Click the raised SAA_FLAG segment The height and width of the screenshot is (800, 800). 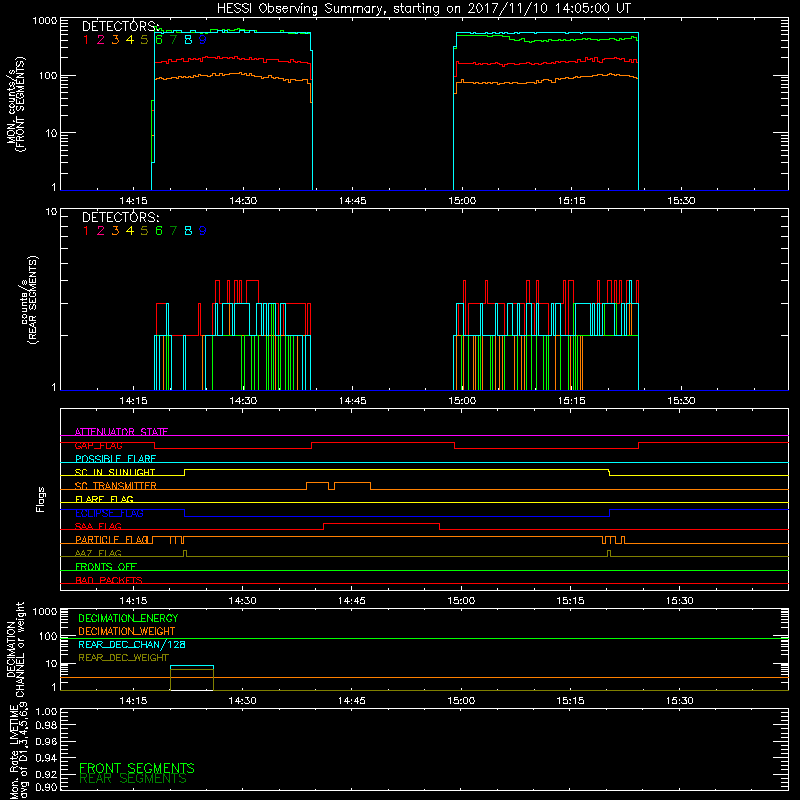382,523
